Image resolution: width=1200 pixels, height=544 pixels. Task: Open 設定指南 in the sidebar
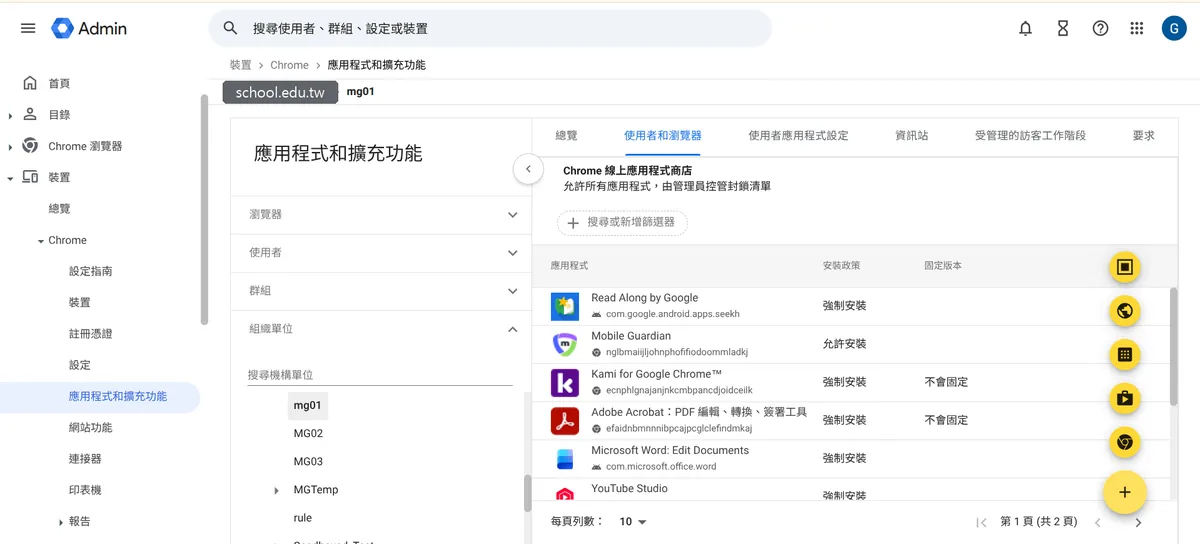click(90, 271)
